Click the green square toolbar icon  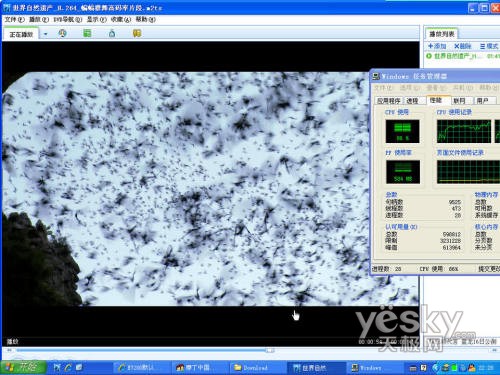(x=87, y=33)
